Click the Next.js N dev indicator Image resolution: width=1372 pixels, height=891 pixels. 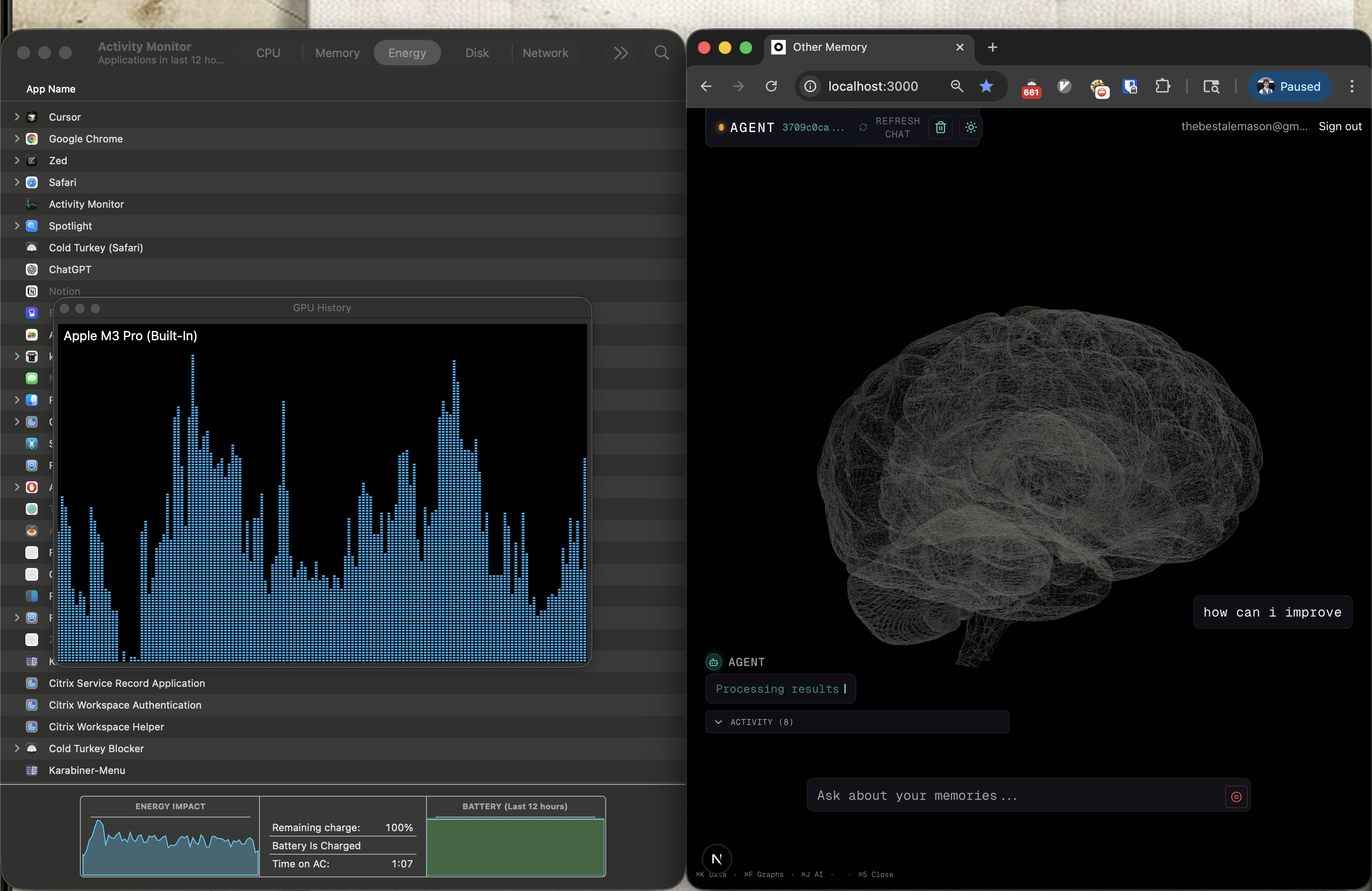716,859
